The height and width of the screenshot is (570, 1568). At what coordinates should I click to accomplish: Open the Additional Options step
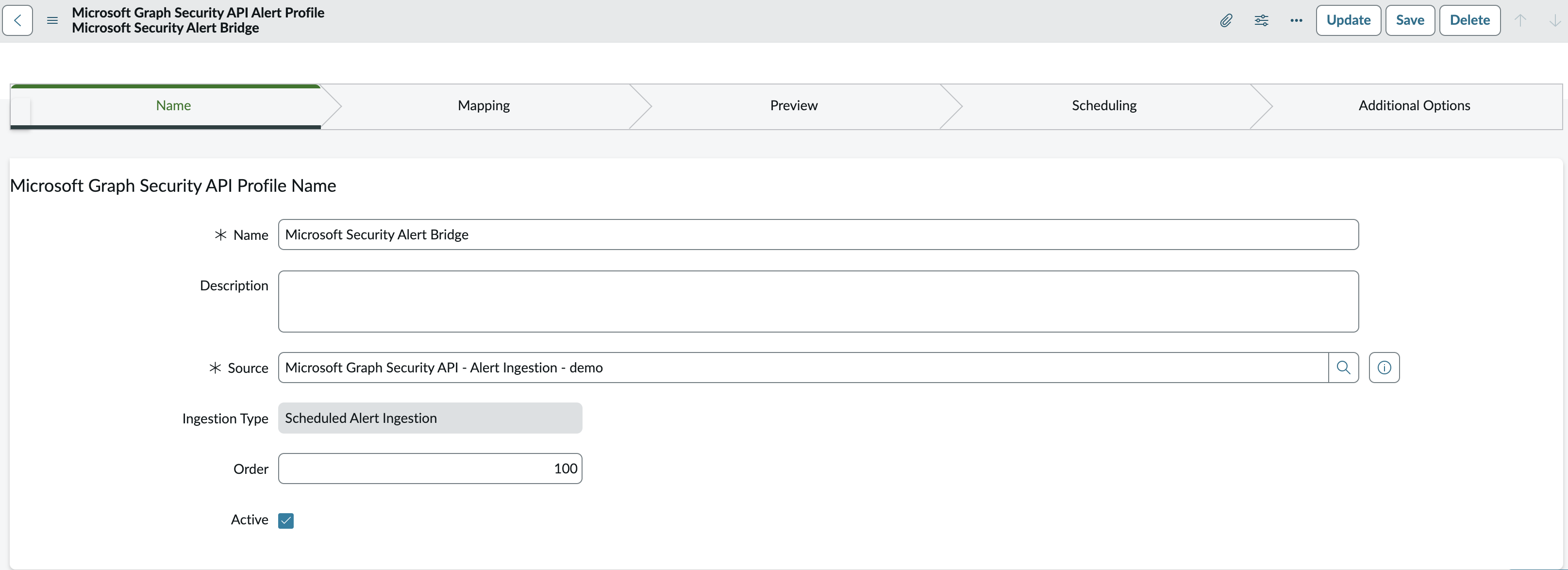coord(1414,105)
